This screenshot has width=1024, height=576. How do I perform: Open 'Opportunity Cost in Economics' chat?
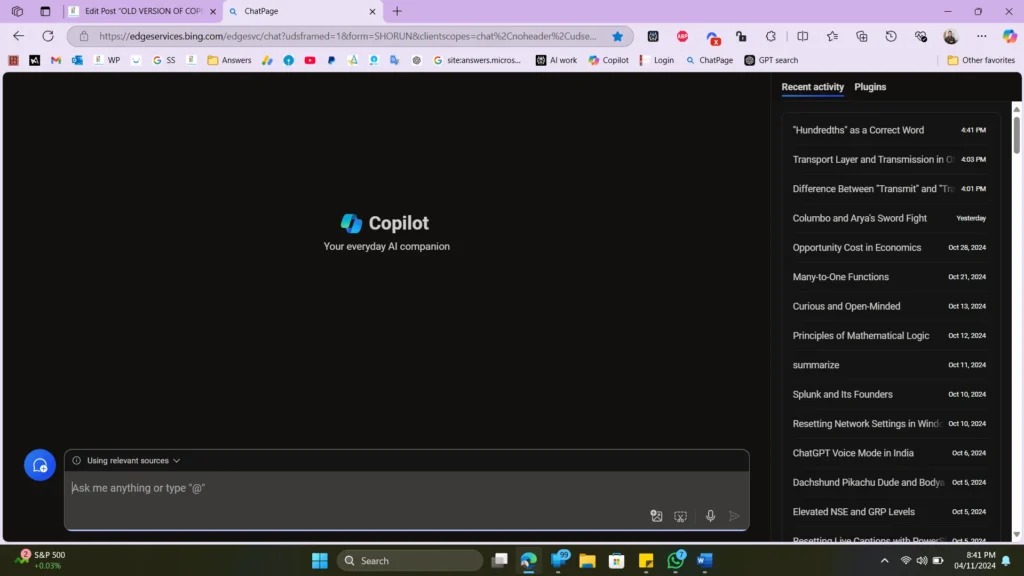point(889,248)
